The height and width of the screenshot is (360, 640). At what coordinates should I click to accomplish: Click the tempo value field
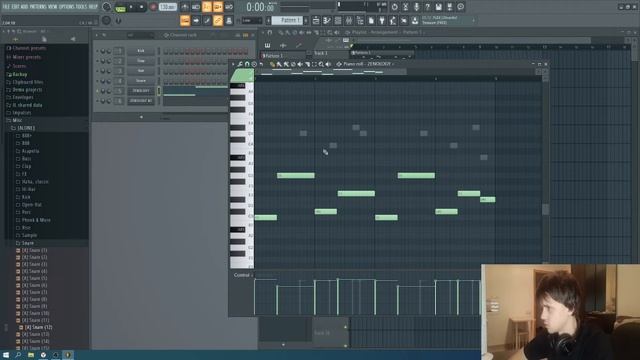pyautogui.click(x=168, y=7)
